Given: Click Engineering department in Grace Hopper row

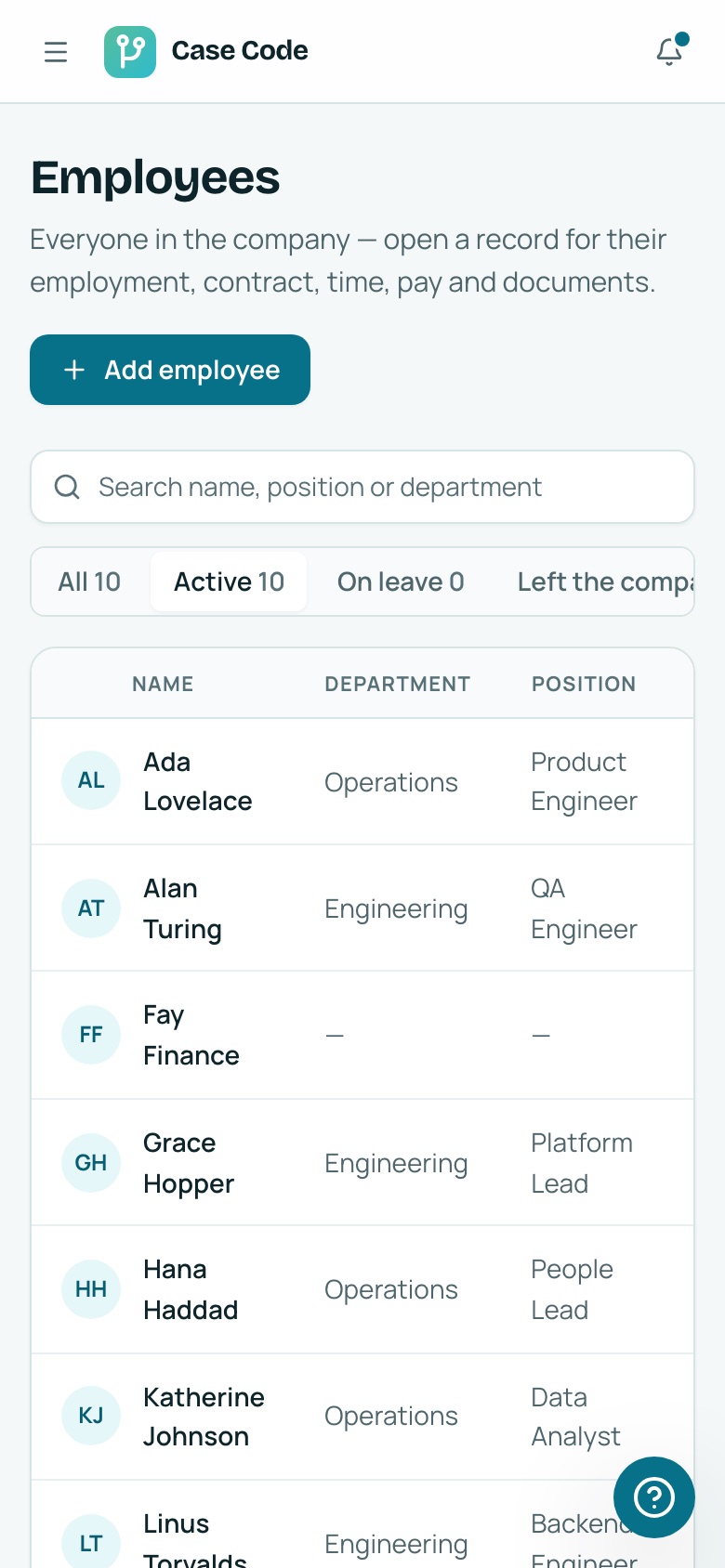Looking at the screenshot, I should click(x=396, y=1164).
